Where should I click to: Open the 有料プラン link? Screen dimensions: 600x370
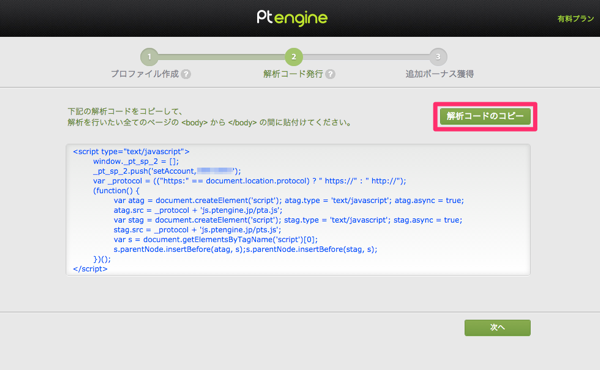575,19
